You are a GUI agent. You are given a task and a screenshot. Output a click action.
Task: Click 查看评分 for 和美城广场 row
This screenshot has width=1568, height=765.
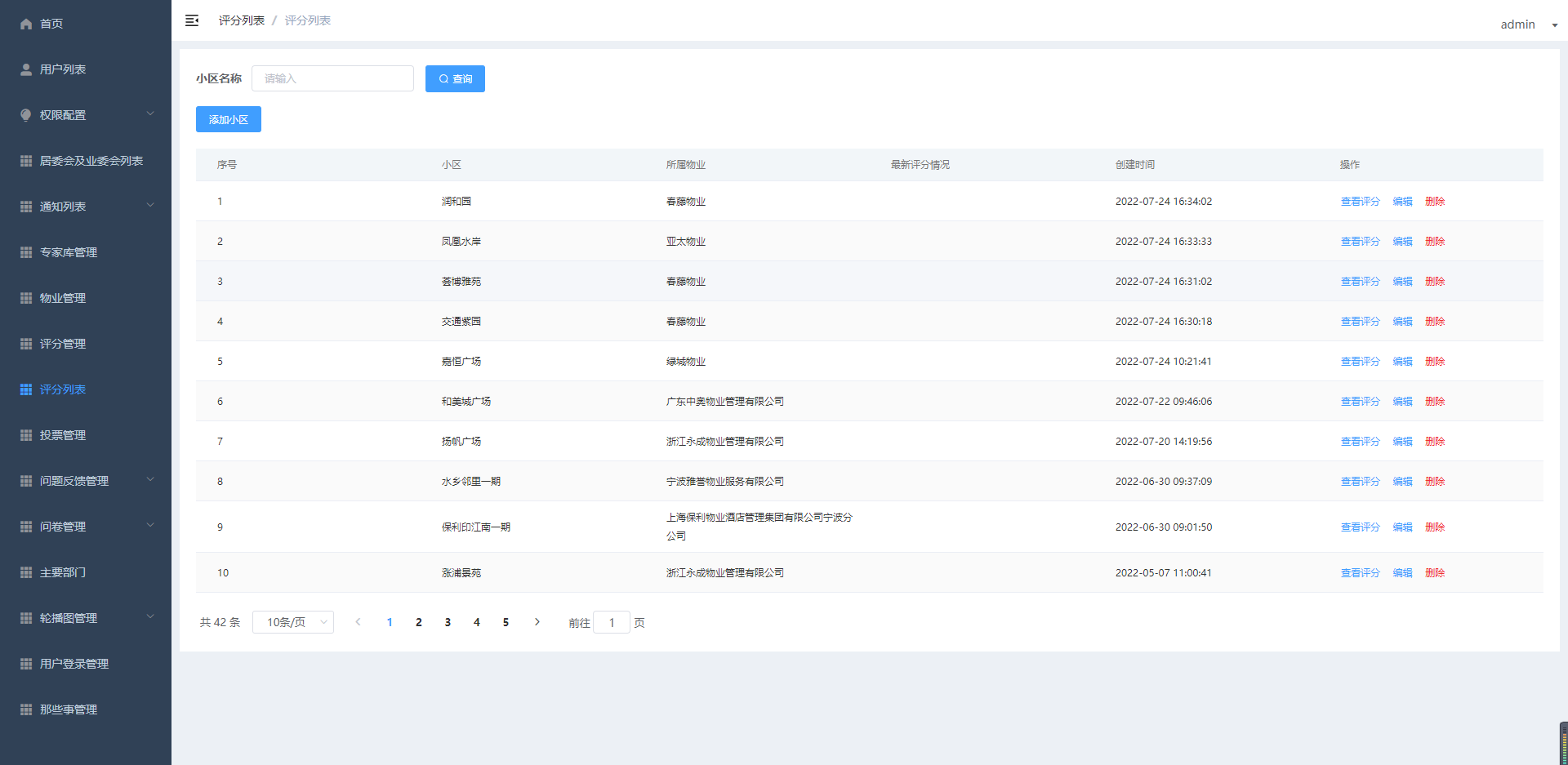tap(1360, 401)
